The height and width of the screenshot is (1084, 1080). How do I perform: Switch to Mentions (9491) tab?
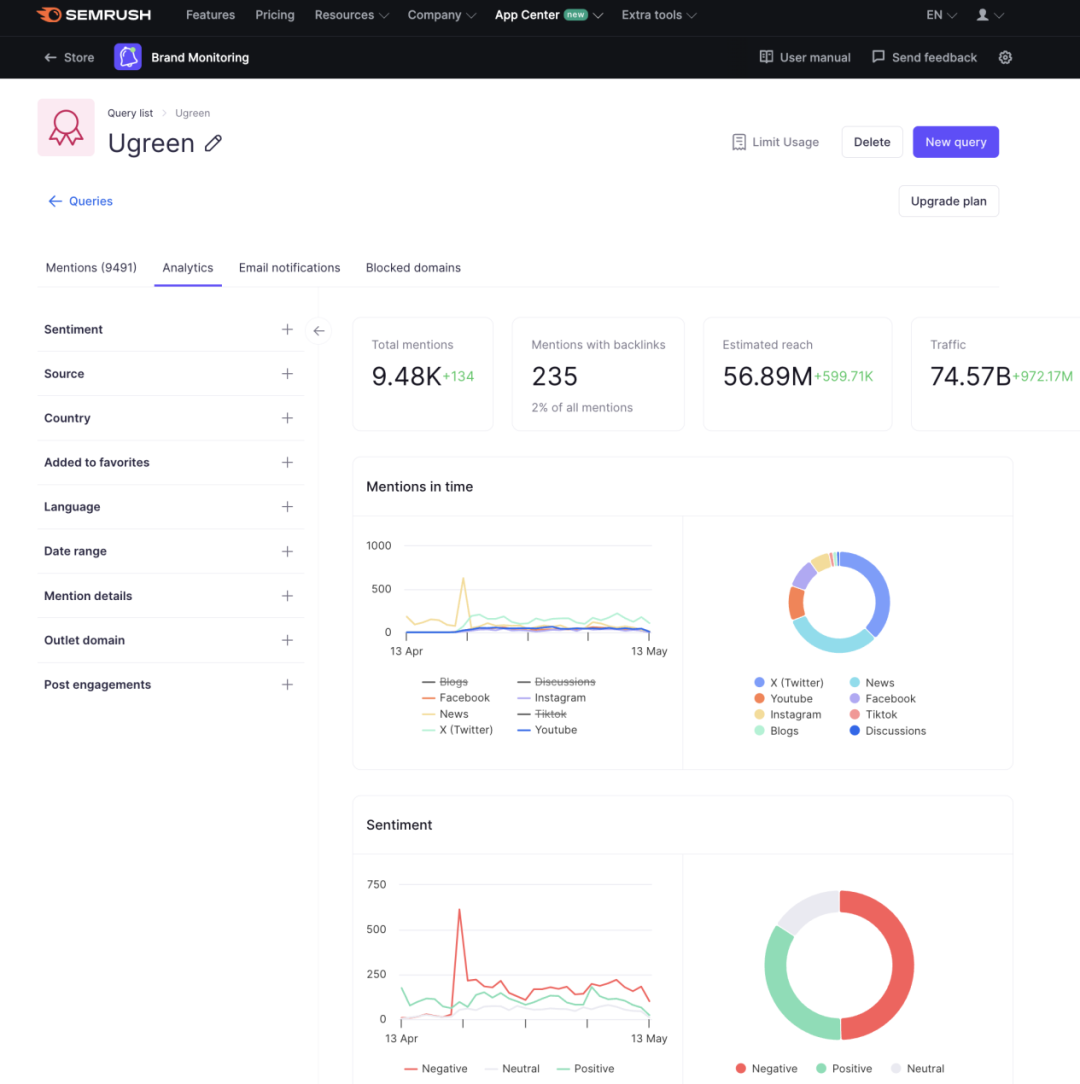tap(91, 268)
